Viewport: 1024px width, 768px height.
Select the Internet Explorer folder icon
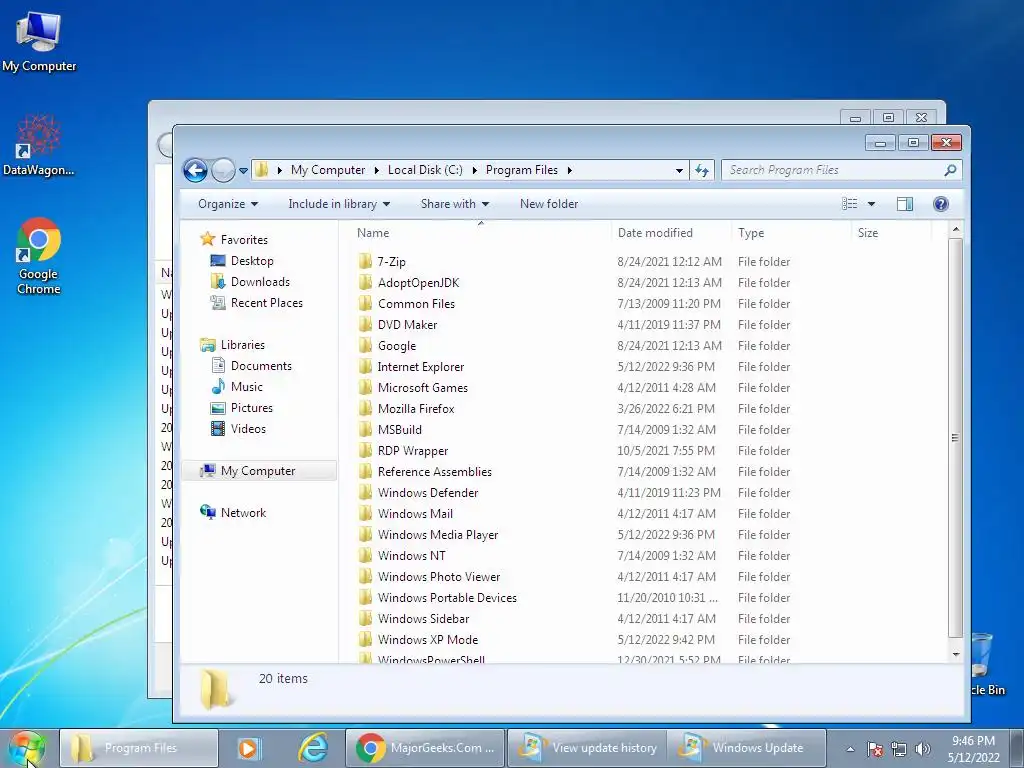point(365,366)
